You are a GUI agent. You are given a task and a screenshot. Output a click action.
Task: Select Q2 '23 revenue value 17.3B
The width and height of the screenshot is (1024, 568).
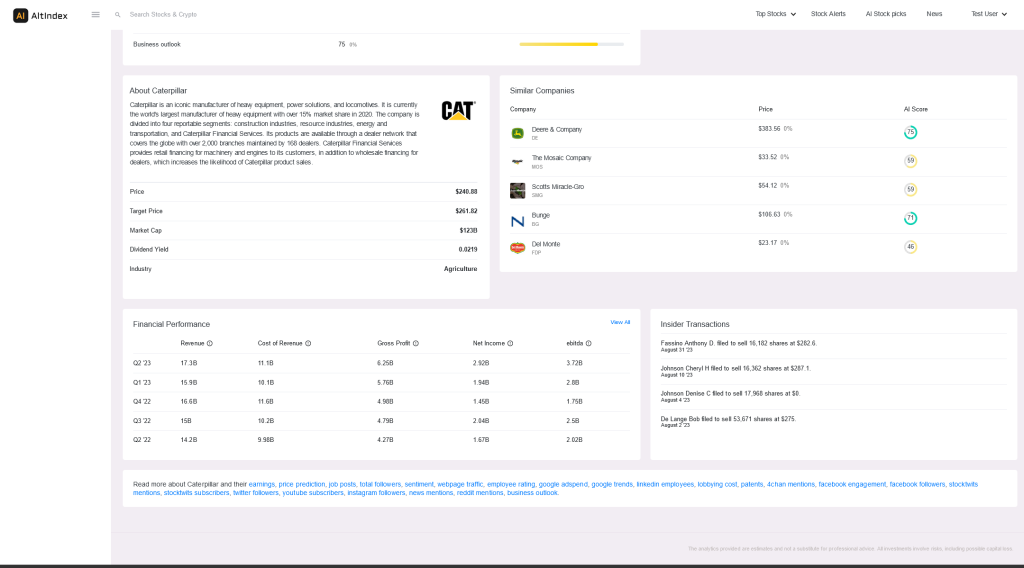pyautogui.click(x=189, y=363)
